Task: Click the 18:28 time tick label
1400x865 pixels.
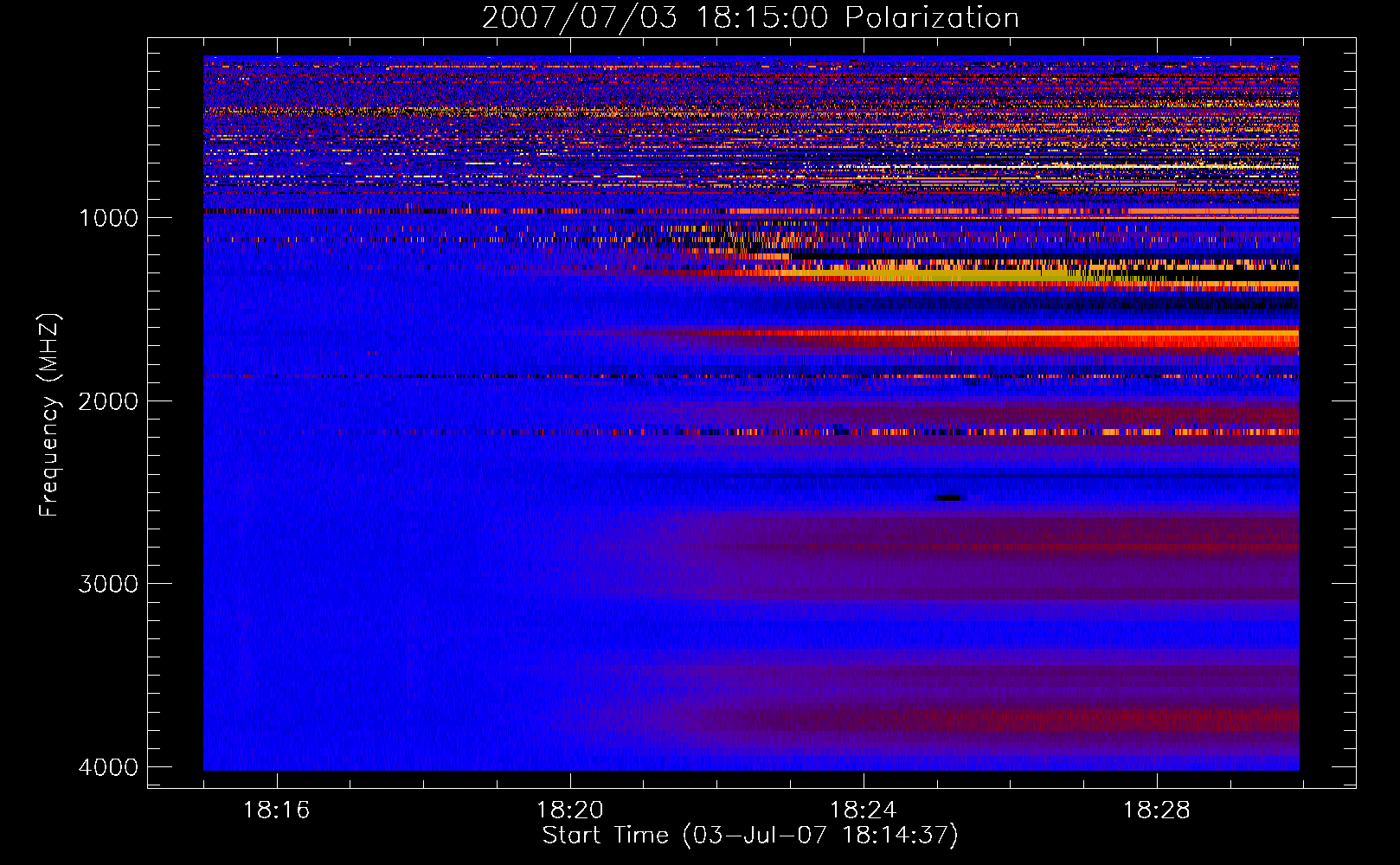Action: (x=1156, y=811)
